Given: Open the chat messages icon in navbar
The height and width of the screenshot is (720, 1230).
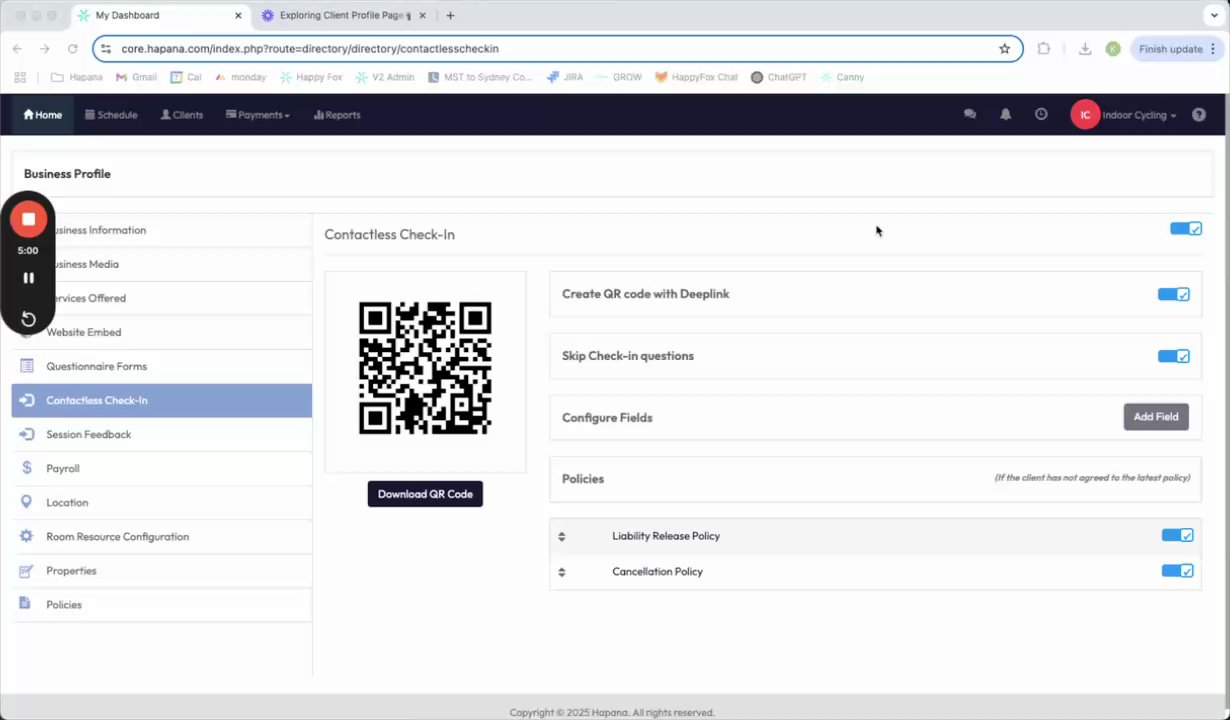Looking at the screenshot, I should click(x=970, y=115).
